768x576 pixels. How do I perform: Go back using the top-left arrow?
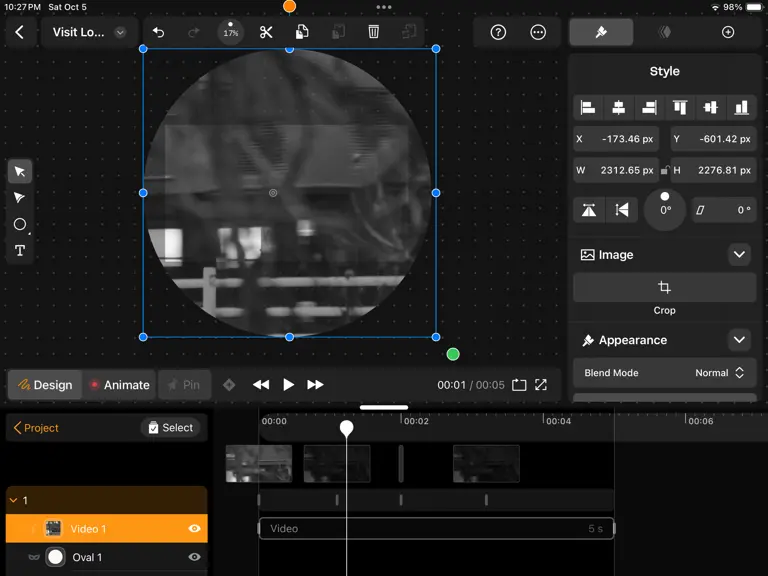coord(20,32)
